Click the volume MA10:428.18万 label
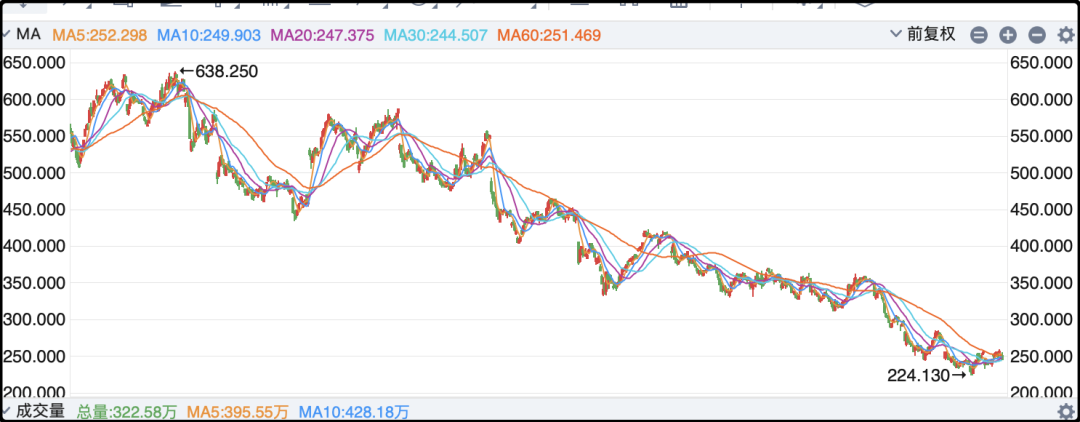Viewport: 1080px width, 422px height. click(x=354, y=412)
